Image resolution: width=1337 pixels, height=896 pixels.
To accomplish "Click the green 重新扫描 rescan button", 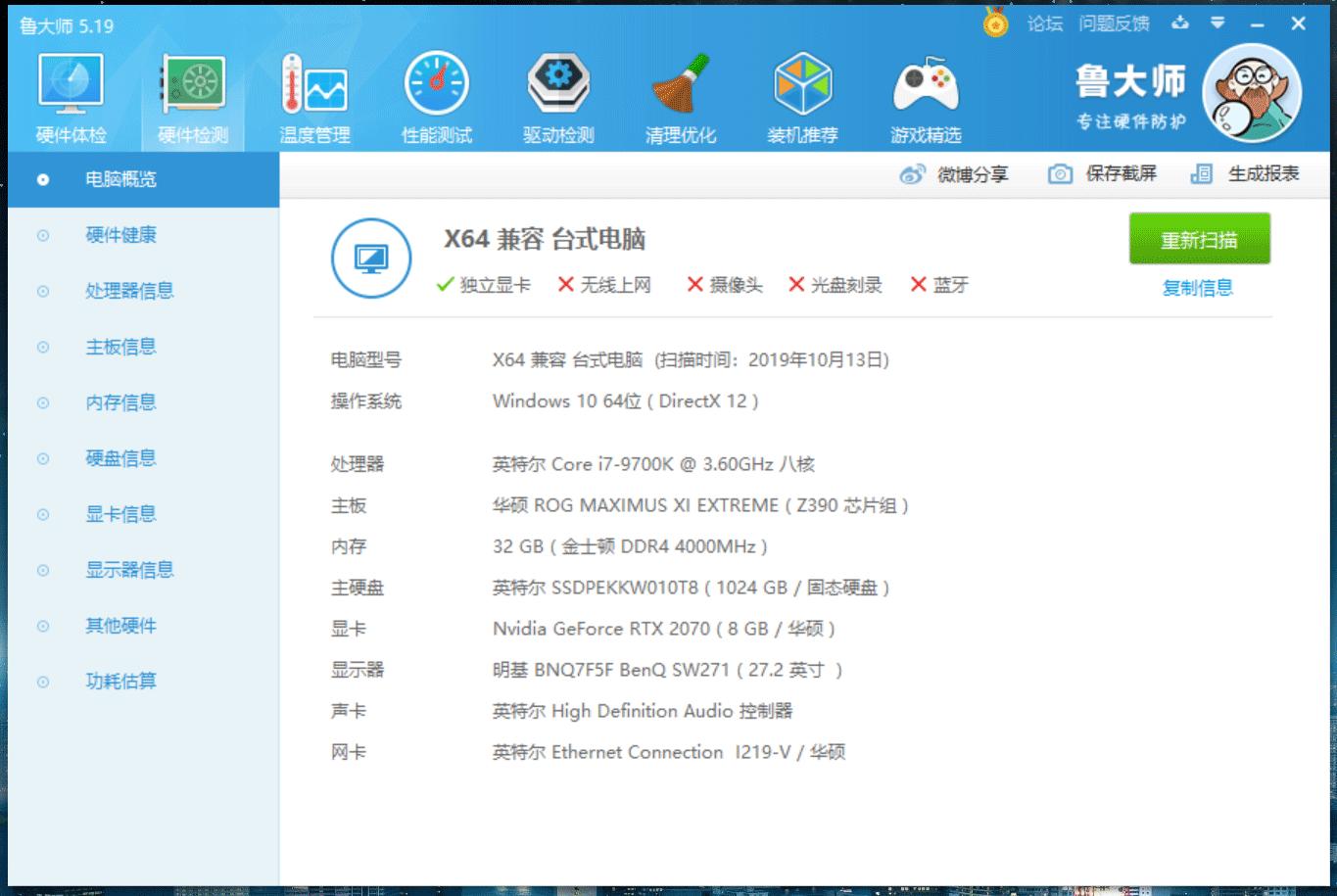I will pos(1199,238).
